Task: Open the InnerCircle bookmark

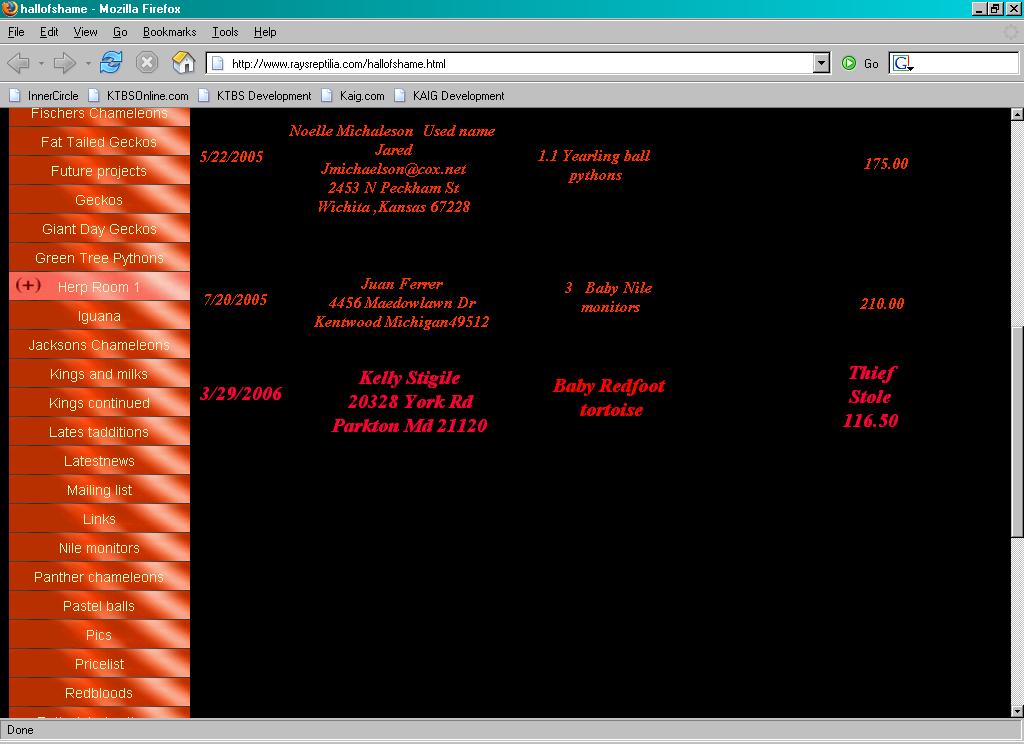Action: pyautogui.click(x=44, y=95)
